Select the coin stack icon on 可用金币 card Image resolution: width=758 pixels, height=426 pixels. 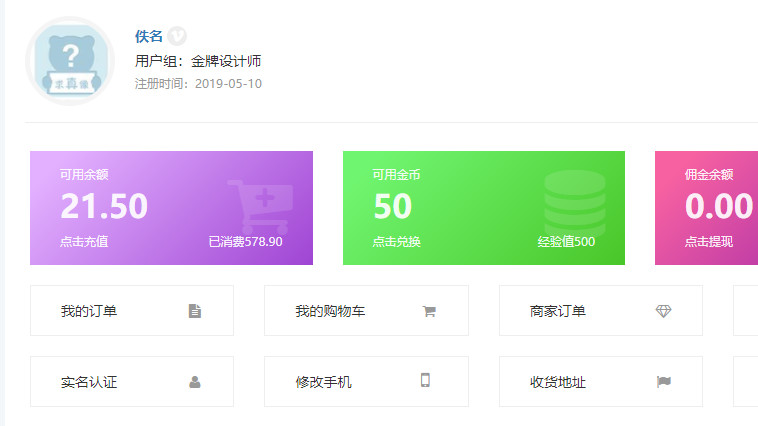pos(575,203)
